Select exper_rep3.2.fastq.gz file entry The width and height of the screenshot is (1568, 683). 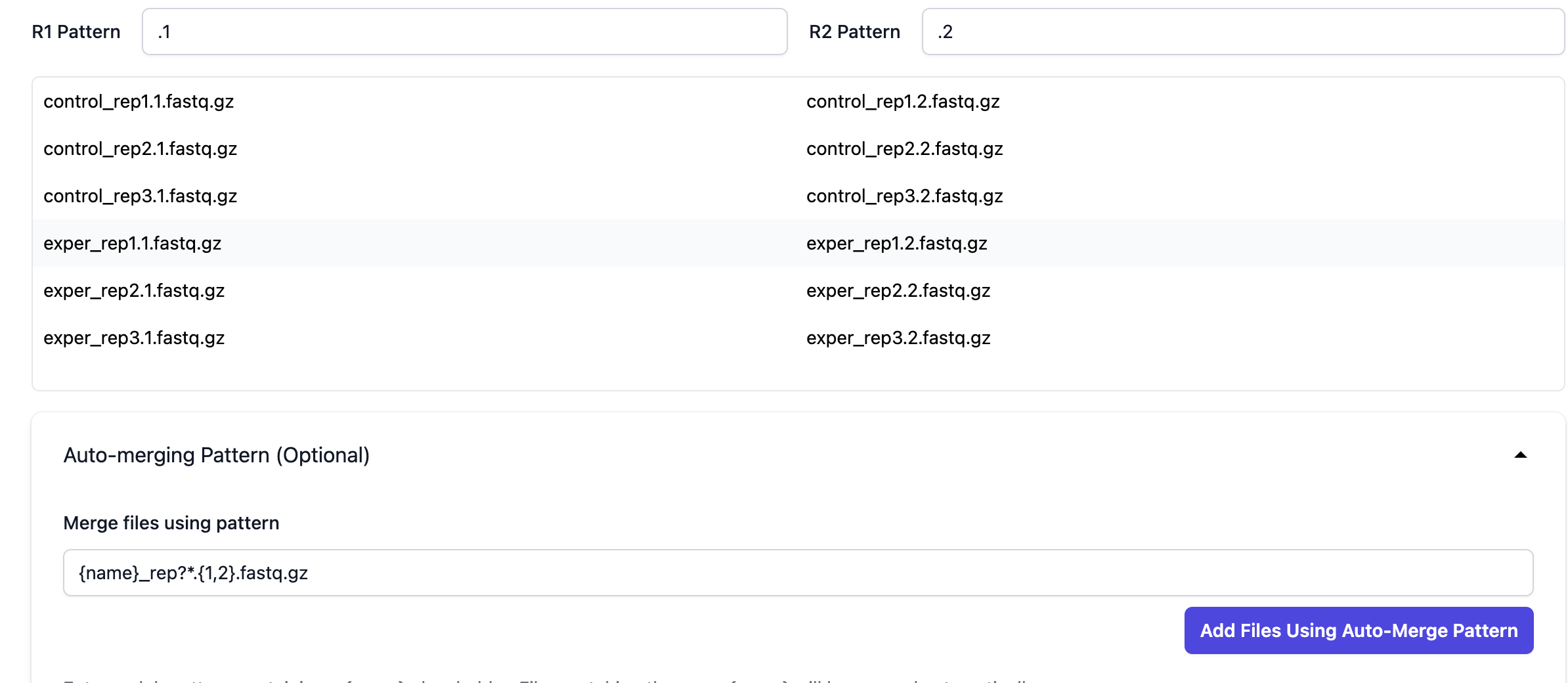pos(898,338)
